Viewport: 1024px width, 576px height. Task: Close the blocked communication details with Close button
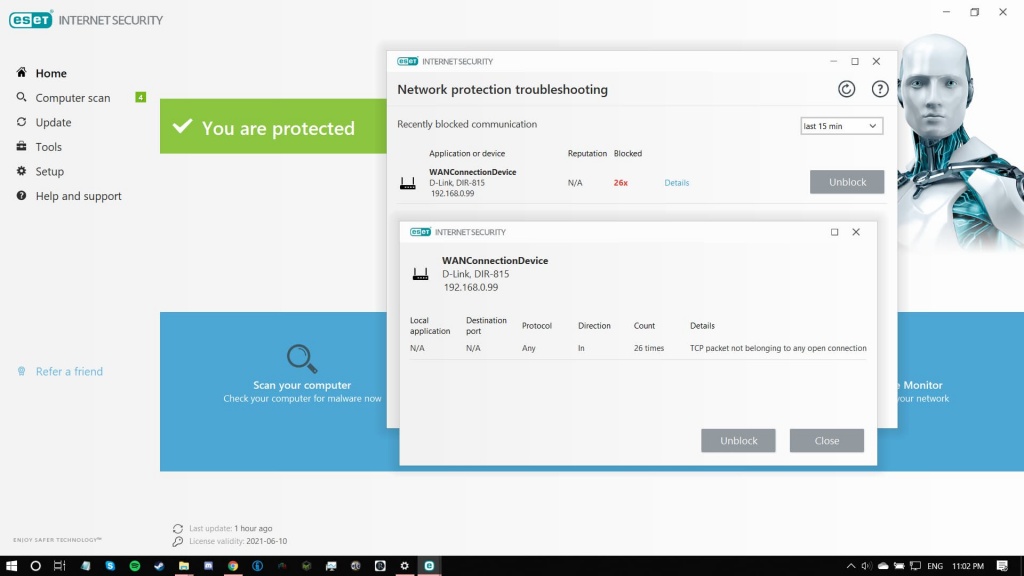coord(826,440)
